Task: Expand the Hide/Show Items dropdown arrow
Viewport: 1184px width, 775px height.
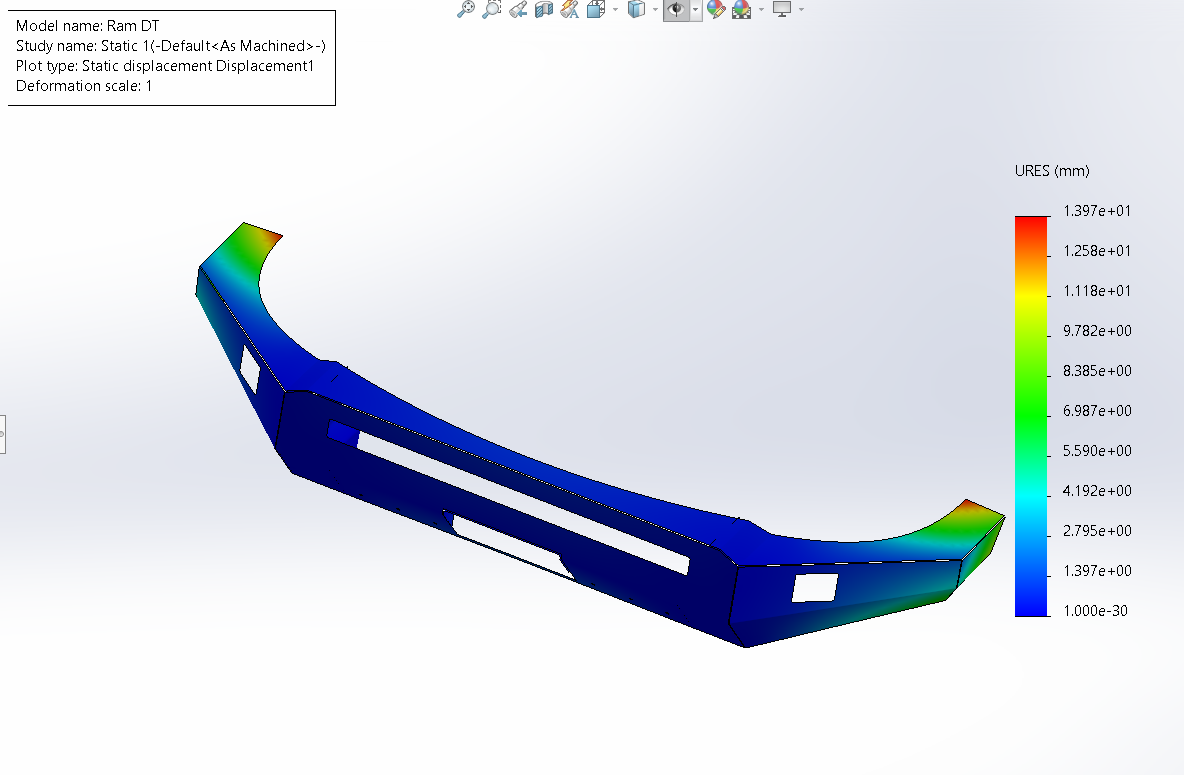Action: (695, 10)
